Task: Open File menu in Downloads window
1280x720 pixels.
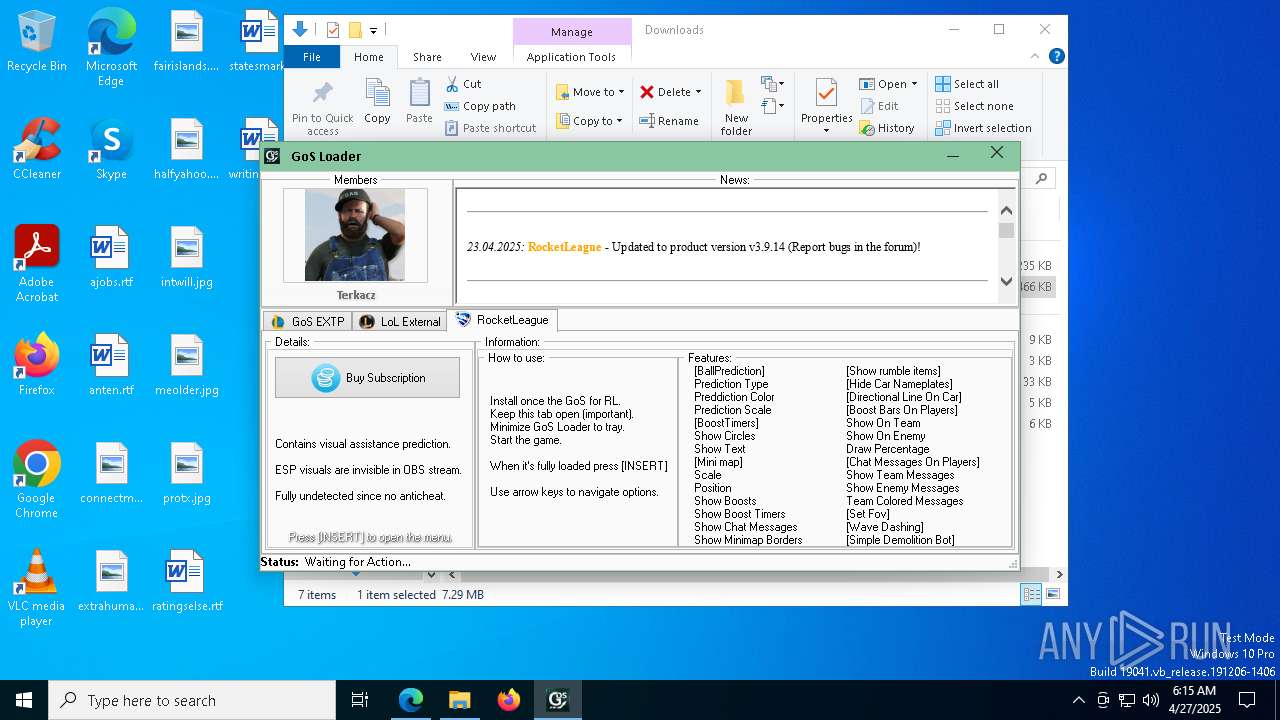Action: 312,57
